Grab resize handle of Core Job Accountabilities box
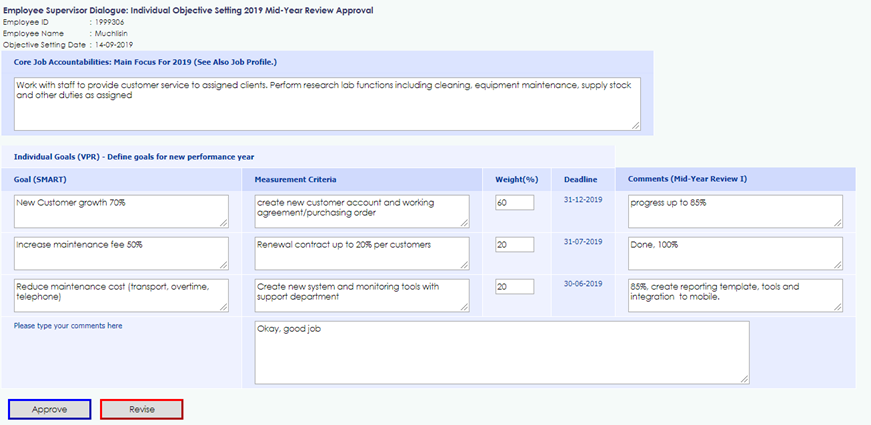This screenshot has width=871, height=425. pyautogui.click(x=636, y=125)
